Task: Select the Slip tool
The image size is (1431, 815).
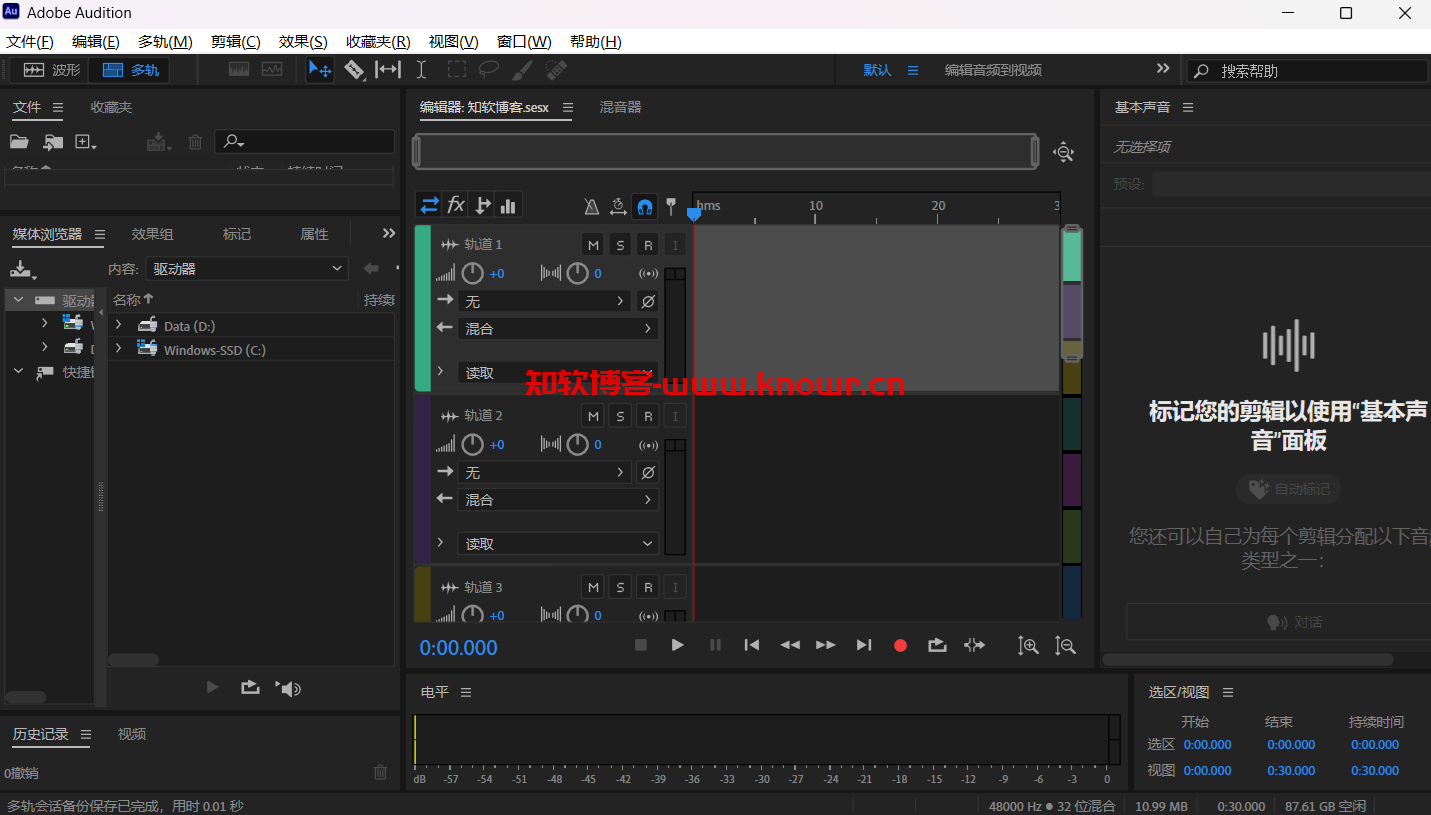Action: coord(387,70)
